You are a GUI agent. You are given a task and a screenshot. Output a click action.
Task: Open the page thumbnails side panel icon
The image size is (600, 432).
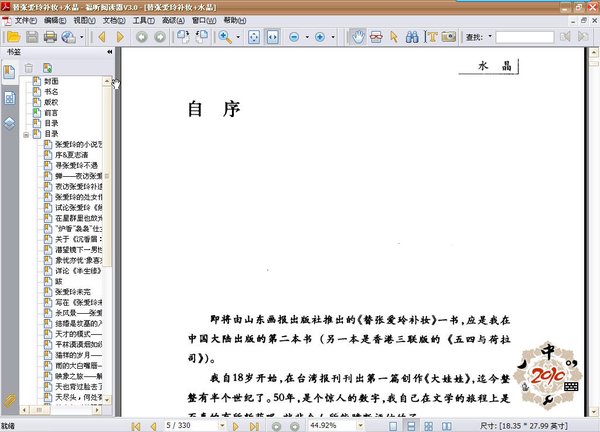coord(9,99)
